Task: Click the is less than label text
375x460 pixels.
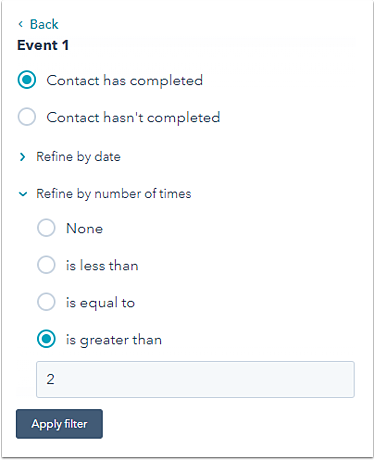Action: click(102, 266)
